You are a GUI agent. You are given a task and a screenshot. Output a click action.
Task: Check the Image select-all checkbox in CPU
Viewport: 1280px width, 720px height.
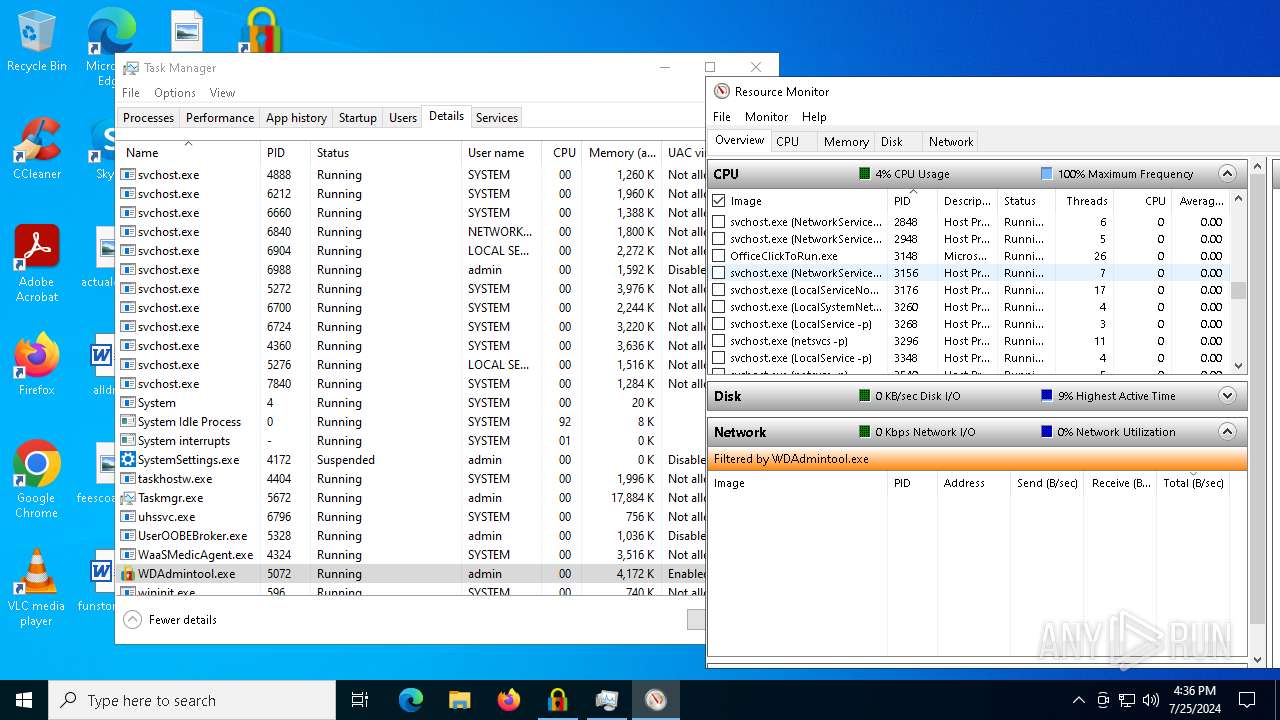tap(719, 201)
